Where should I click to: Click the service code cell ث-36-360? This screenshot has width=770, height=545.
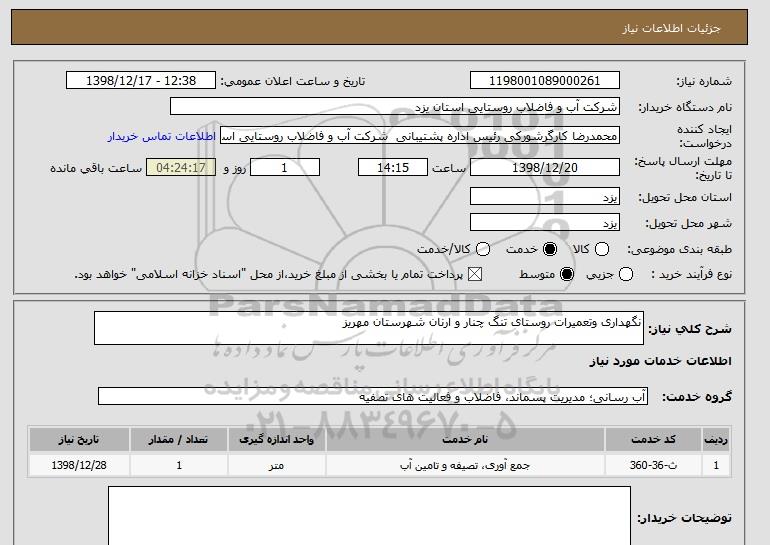click(x=653, y=465)
